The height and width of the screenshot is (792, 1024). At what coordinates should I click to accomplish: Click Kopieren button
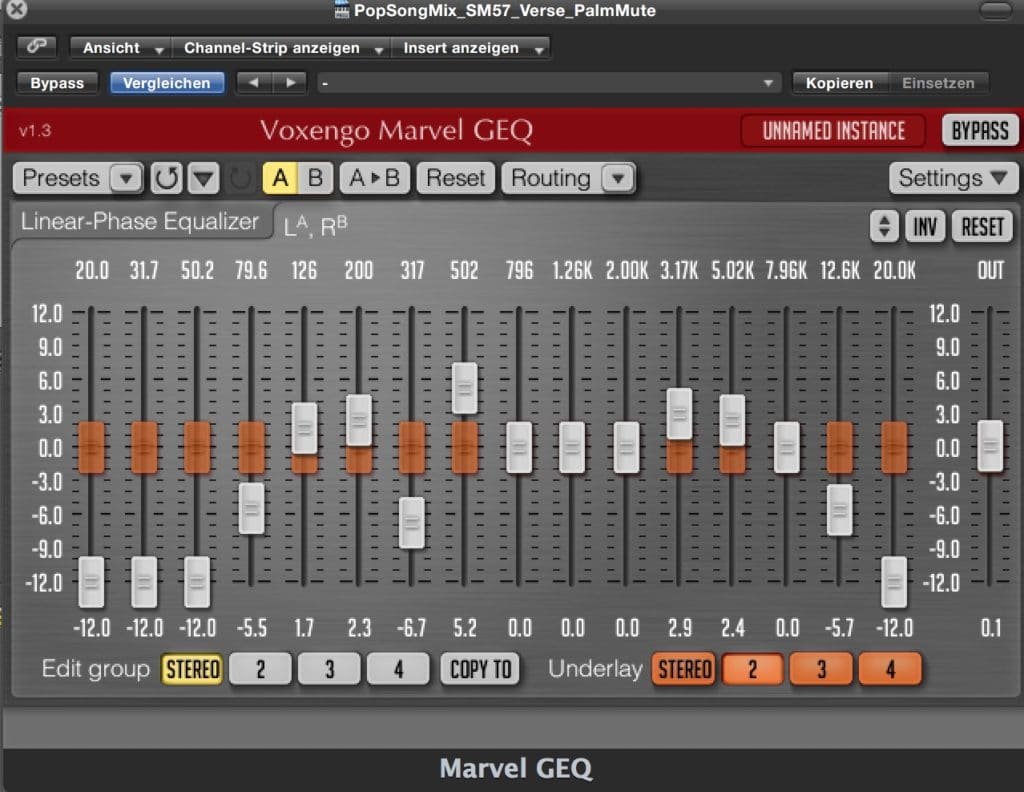839,83
